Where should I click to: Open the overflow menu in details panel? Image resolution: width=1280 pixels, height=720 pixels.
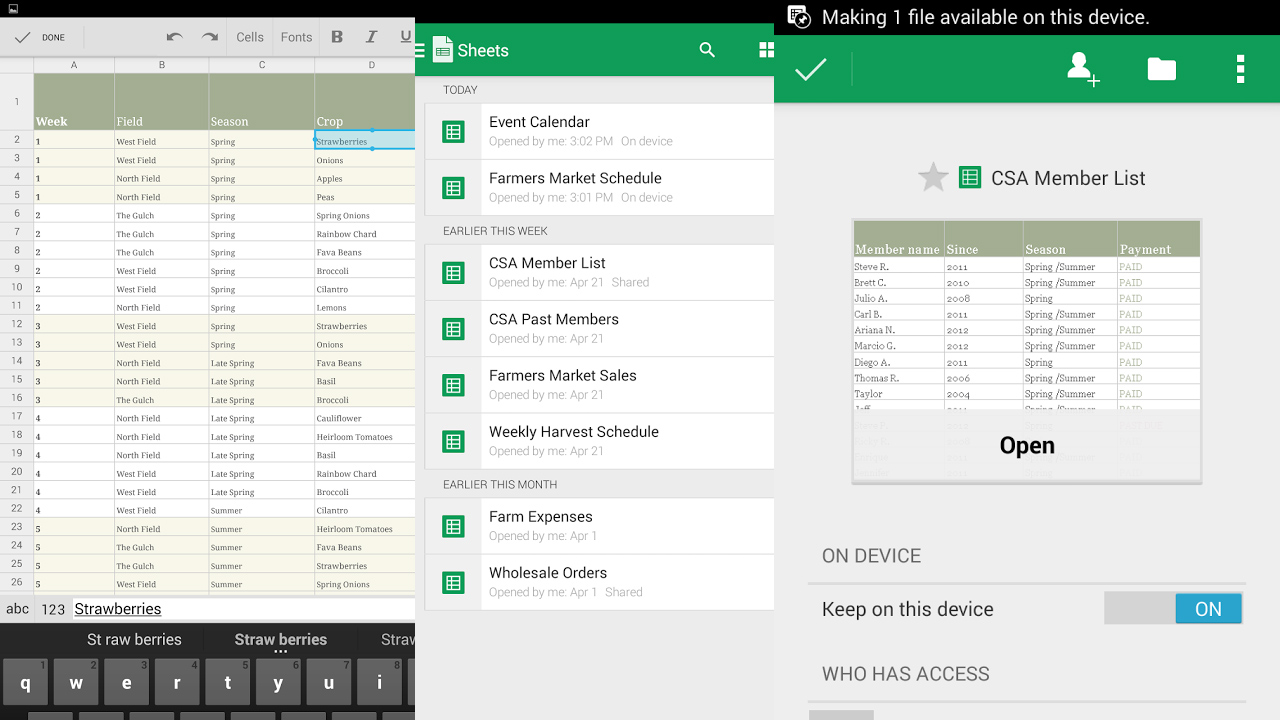[x=1241, y=69]
